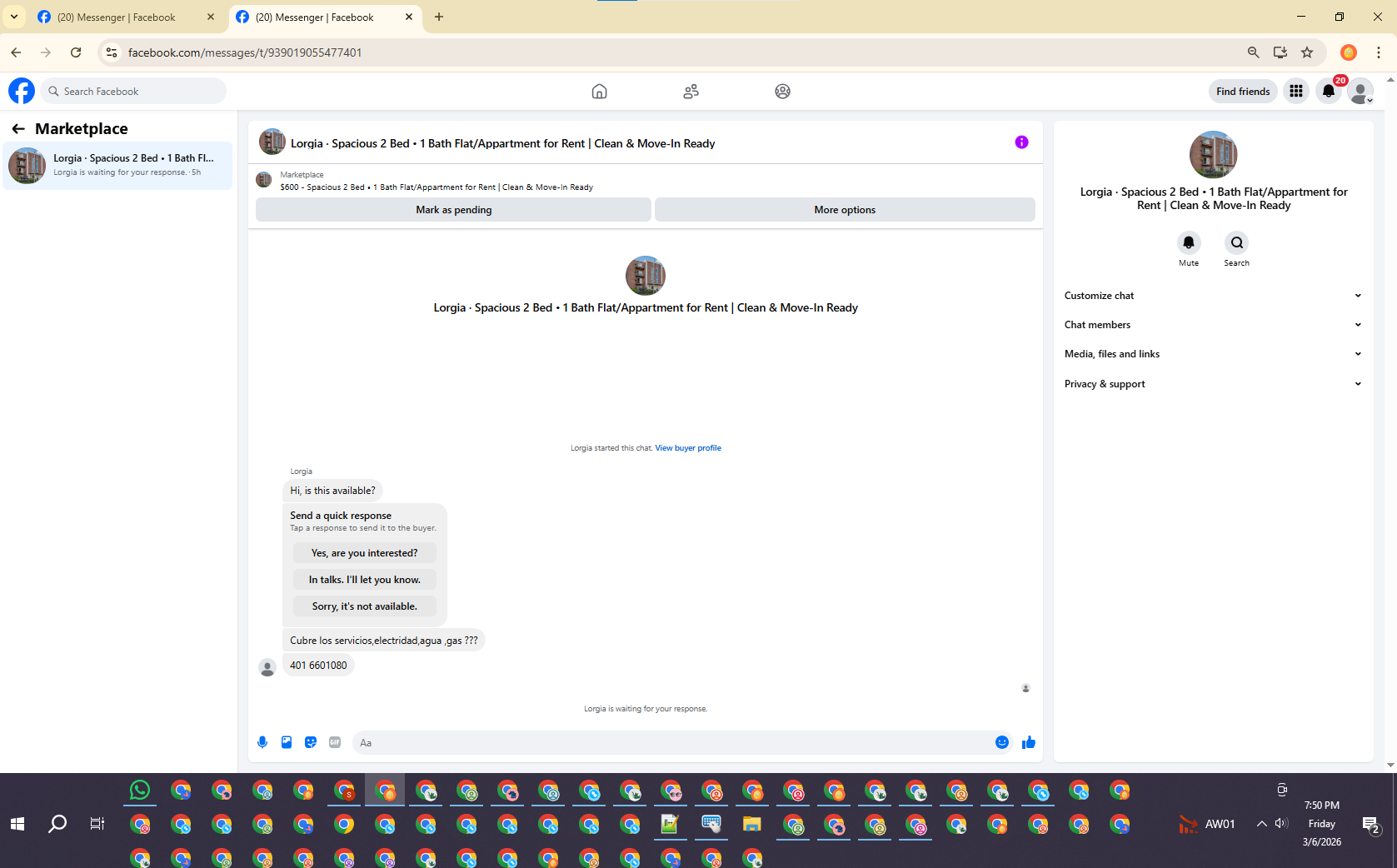Open Chrome tab search dropdown
This screenshot has height=868, width=1397.
[x=14, y=17]
